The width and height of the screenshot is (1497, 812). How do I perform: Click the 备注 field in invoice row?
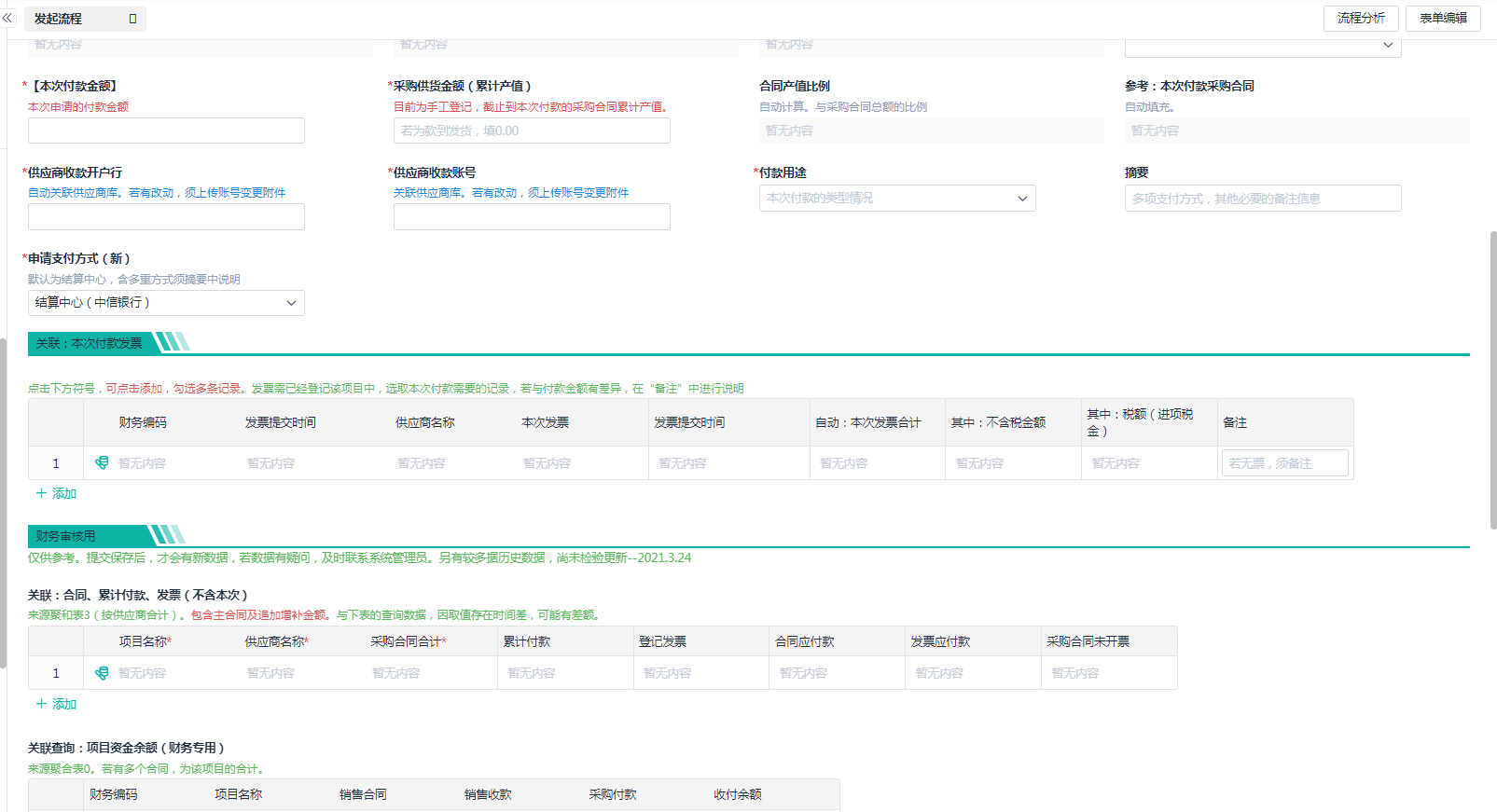1284,463
